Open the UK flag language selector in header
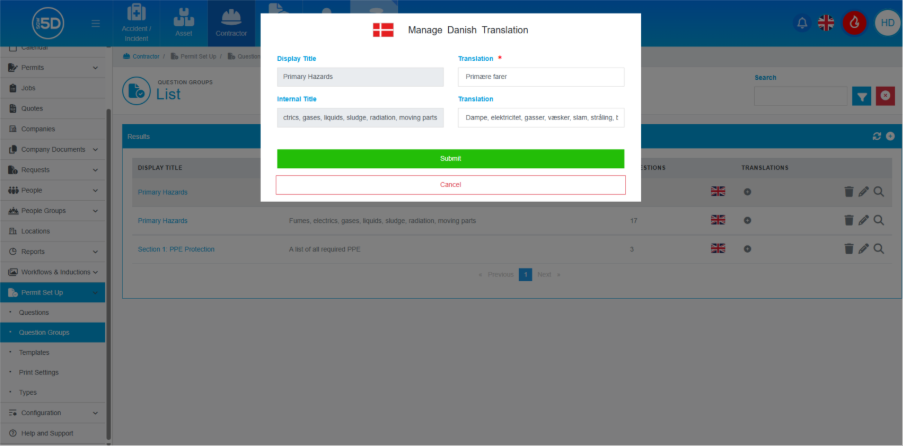Image resolution: width=903 pixels, height=447 pixels. [x=826, y=23]
